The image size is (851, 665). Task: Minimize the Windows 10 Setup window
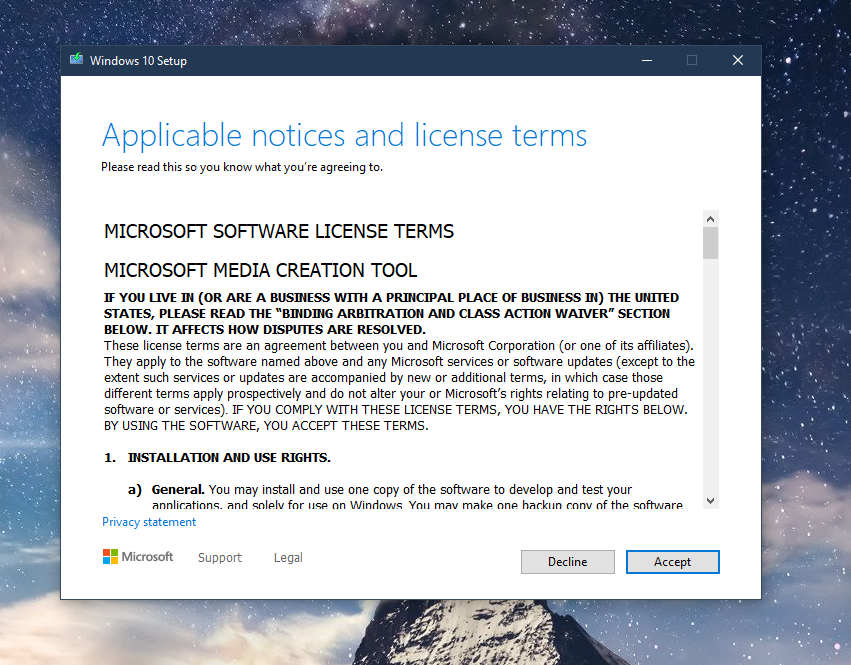click(647, 60)
